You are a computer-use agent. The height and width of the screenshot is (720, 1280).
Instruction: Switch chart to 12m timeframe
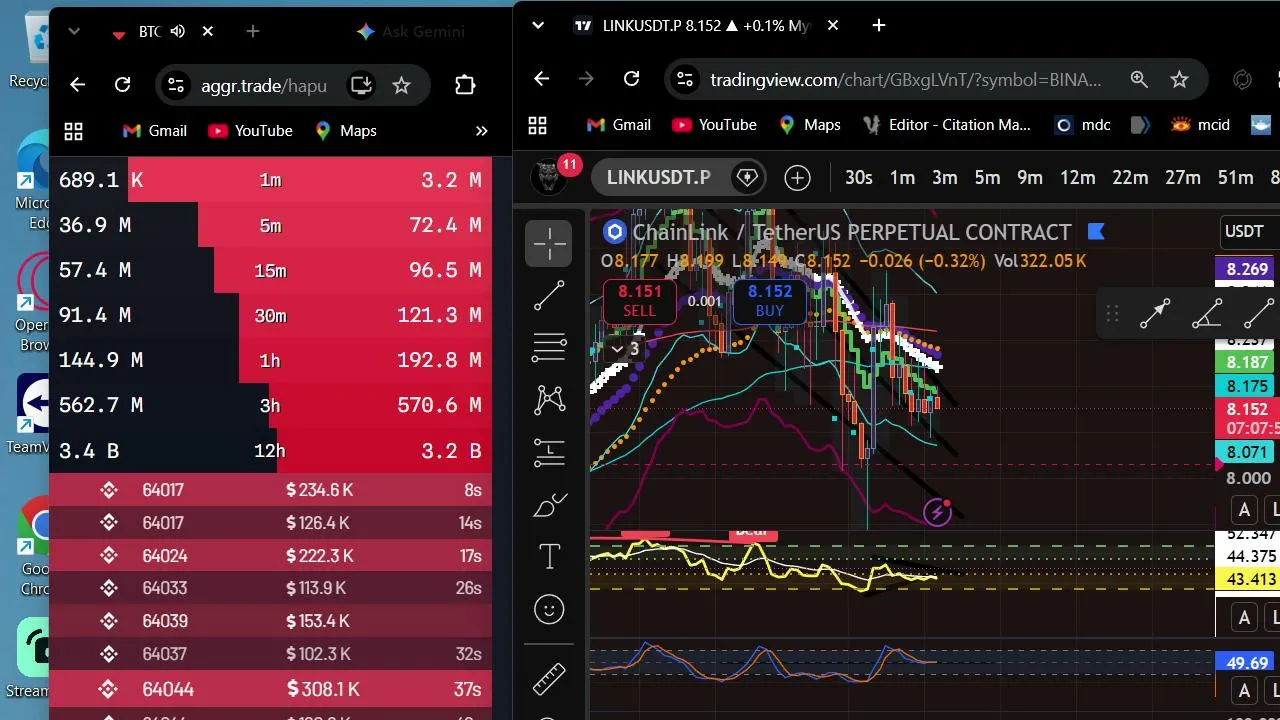point(1077,178)
